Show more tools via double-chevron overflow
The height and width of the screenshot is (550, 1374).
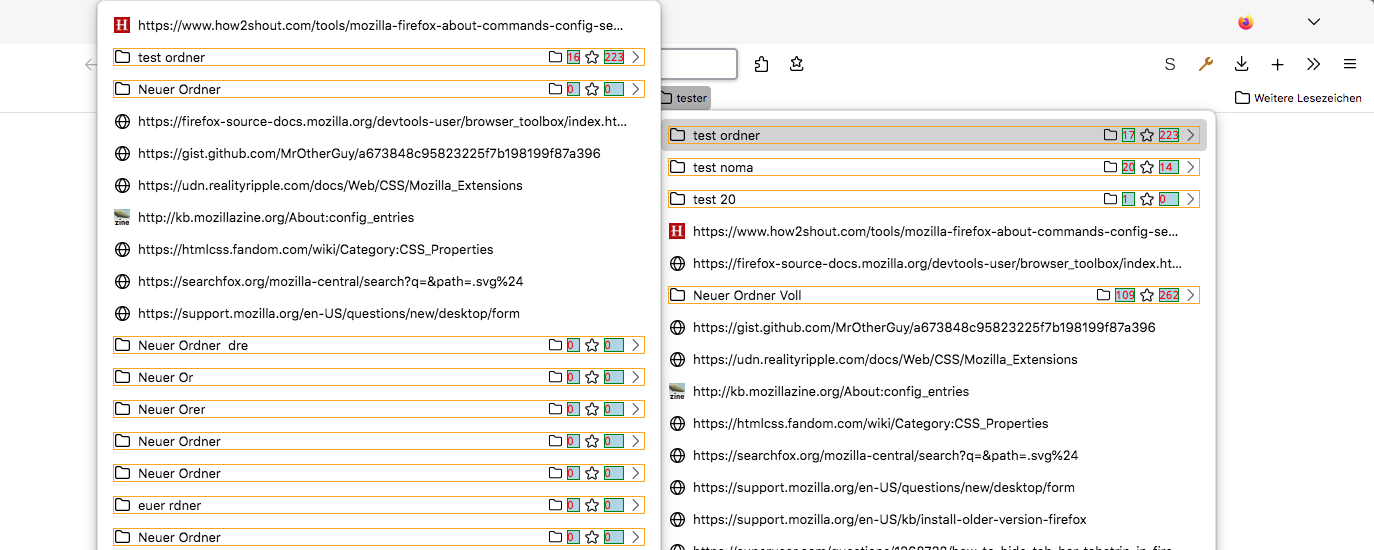coord(1313,64)
